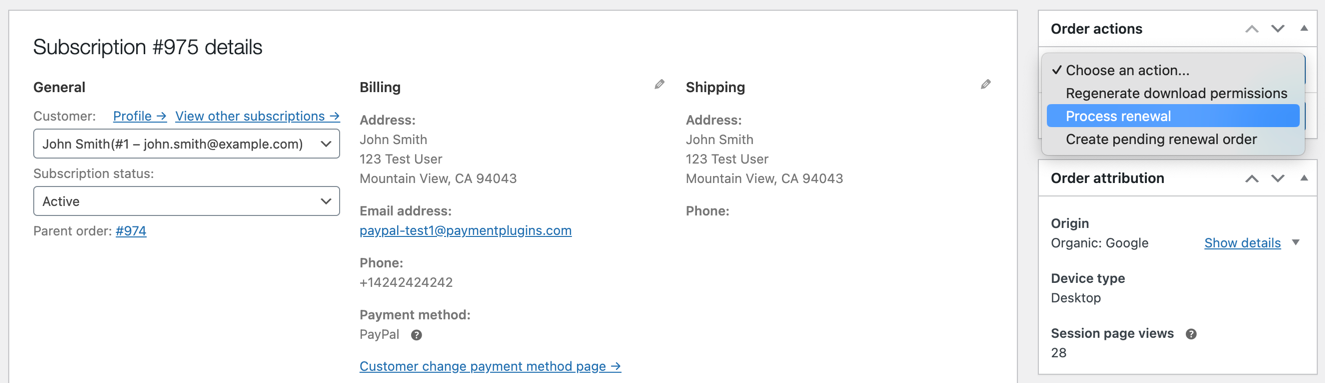
Task: Edit billing address with pencil icon
Action: click(x=659, y=85)
